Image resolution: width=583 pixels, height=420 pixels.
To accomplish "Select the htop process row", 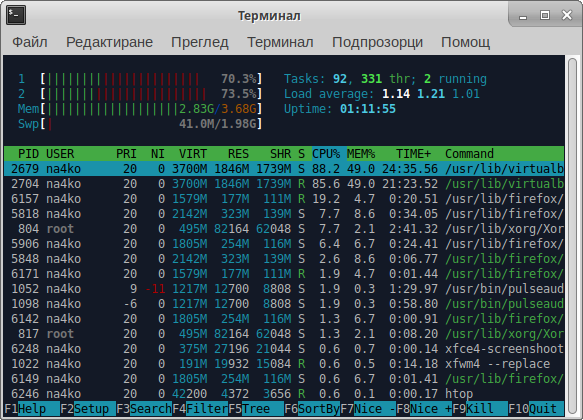I will [x=284, y=394].
